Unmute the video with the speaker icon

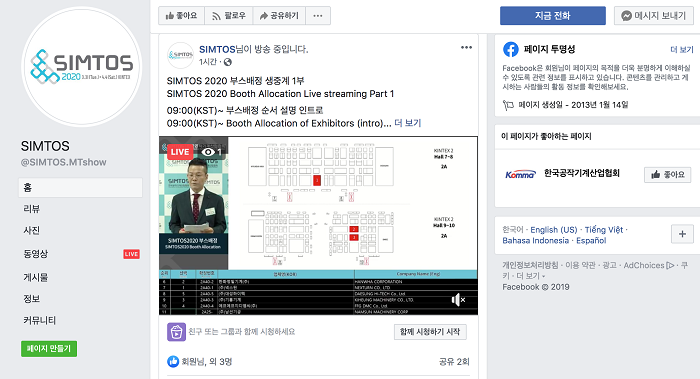458,300
